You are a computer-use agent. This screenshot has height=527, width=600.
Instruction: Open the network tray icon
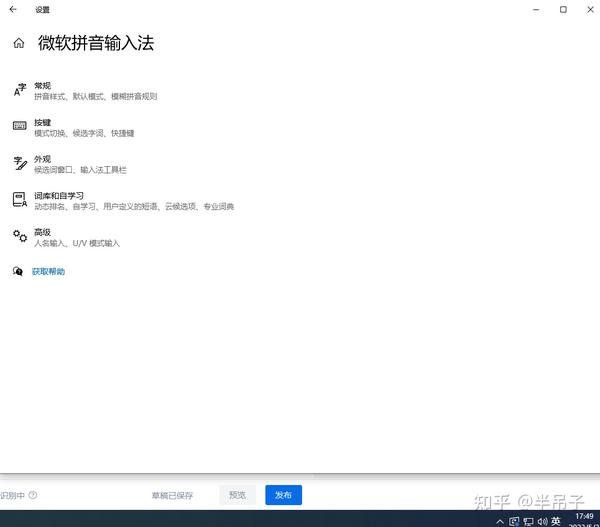pos(528,521)
